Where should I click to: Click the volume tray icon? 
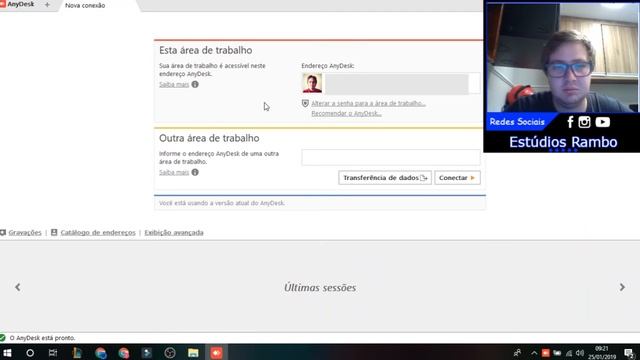(x=580, y=353)
